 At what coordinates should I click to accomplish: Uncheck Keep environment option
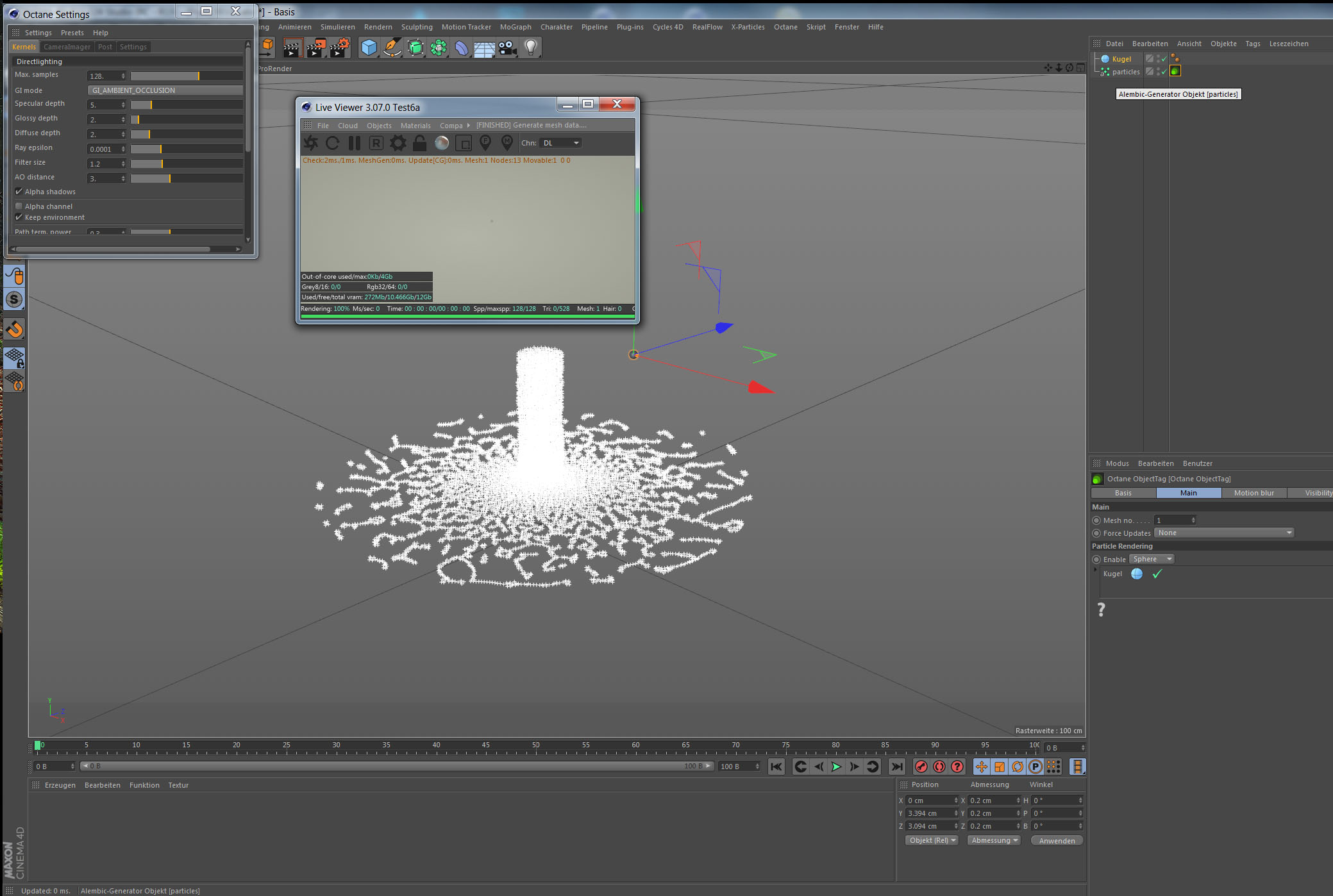point(19,217)
